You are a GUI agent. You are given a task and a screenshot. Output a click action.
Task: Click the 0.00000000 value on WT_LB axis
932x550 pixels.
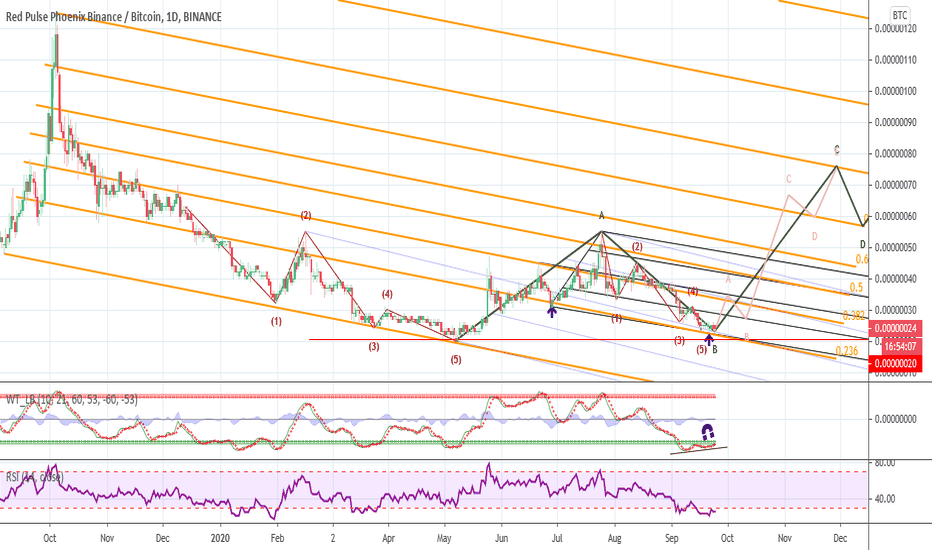pos(895,419)
